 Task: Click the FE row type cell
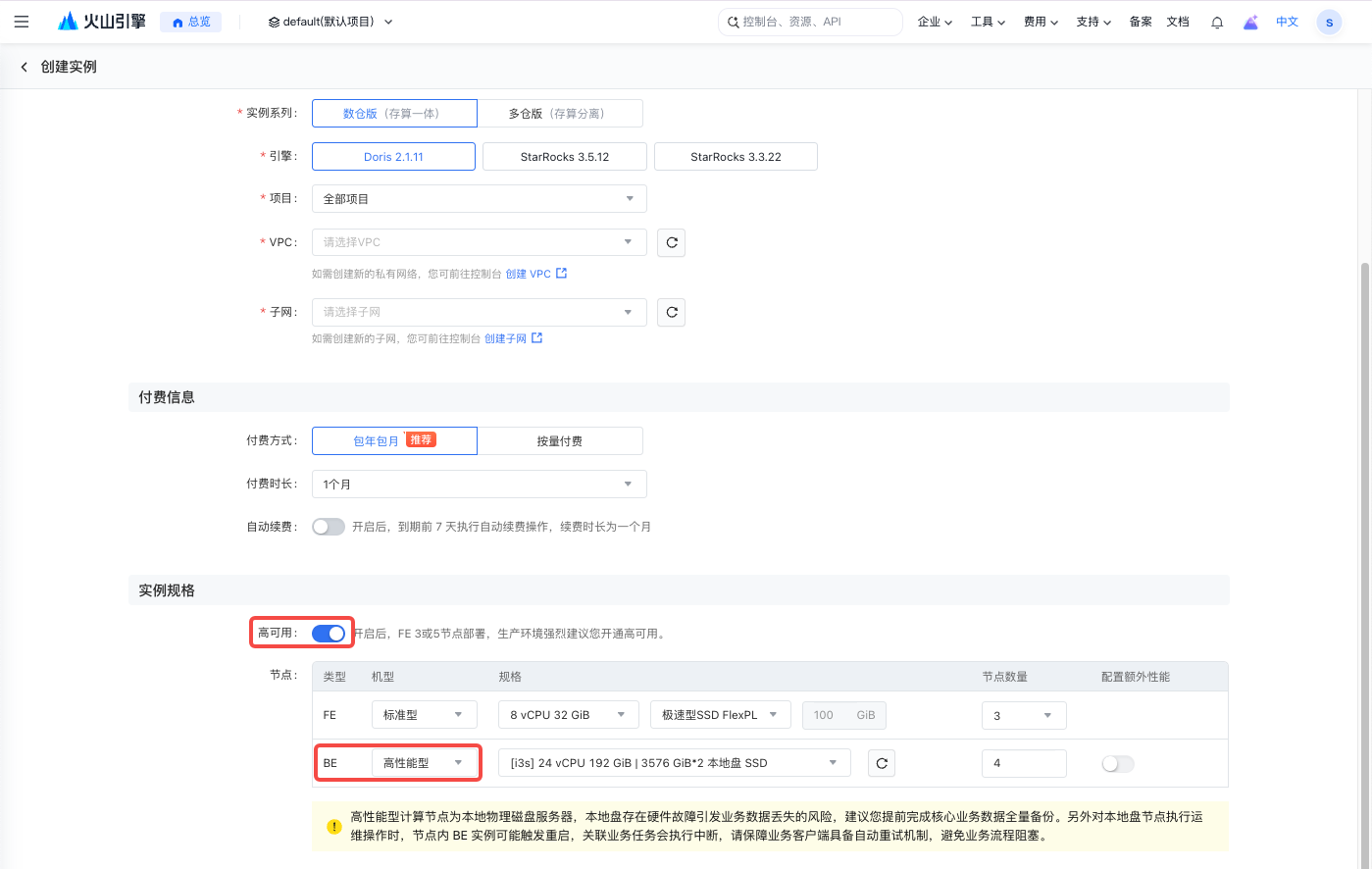pyautogui.click(x=330, y=715)
